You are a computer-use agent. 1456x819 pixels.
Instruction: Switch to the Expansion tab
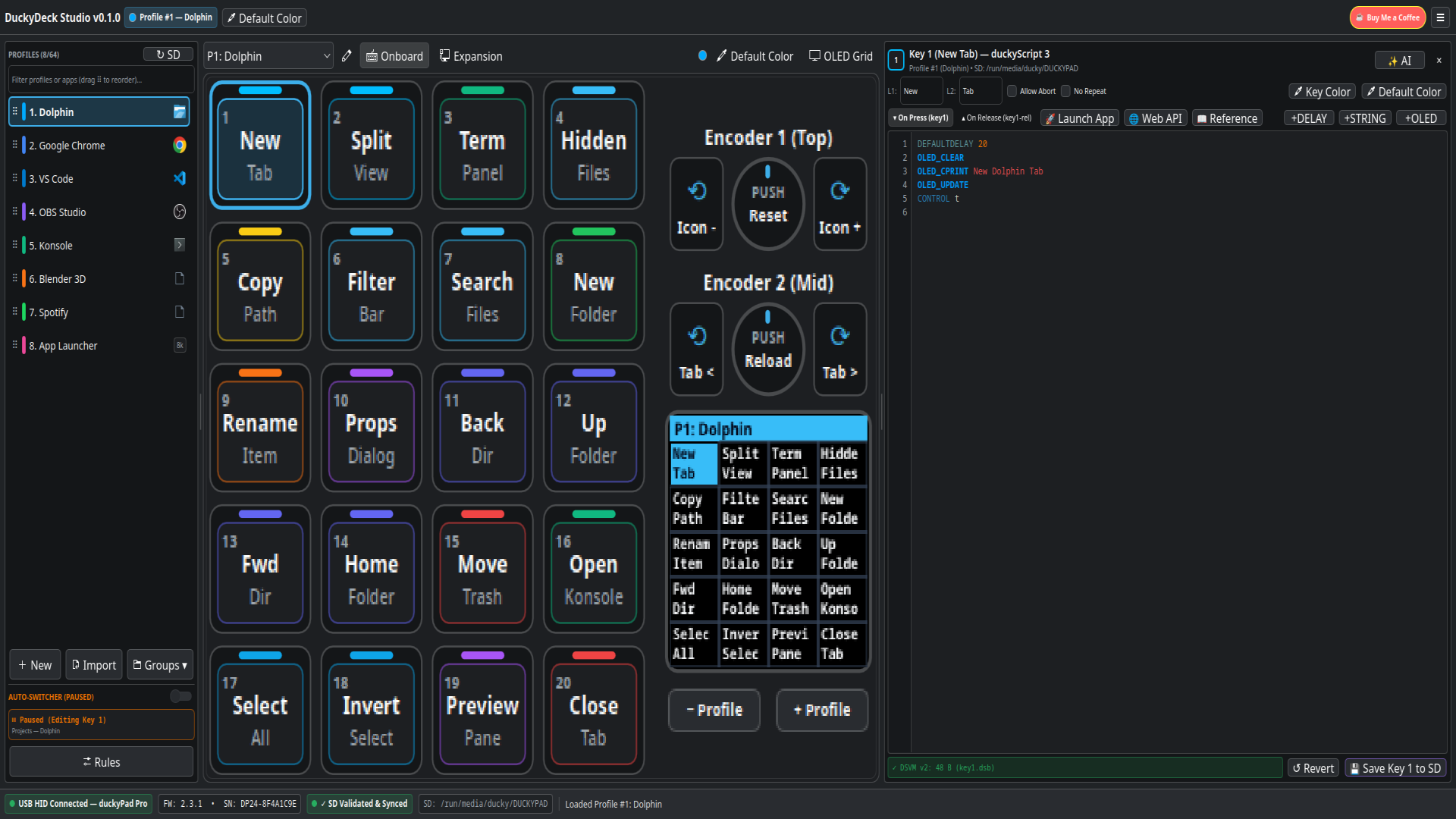471,56
